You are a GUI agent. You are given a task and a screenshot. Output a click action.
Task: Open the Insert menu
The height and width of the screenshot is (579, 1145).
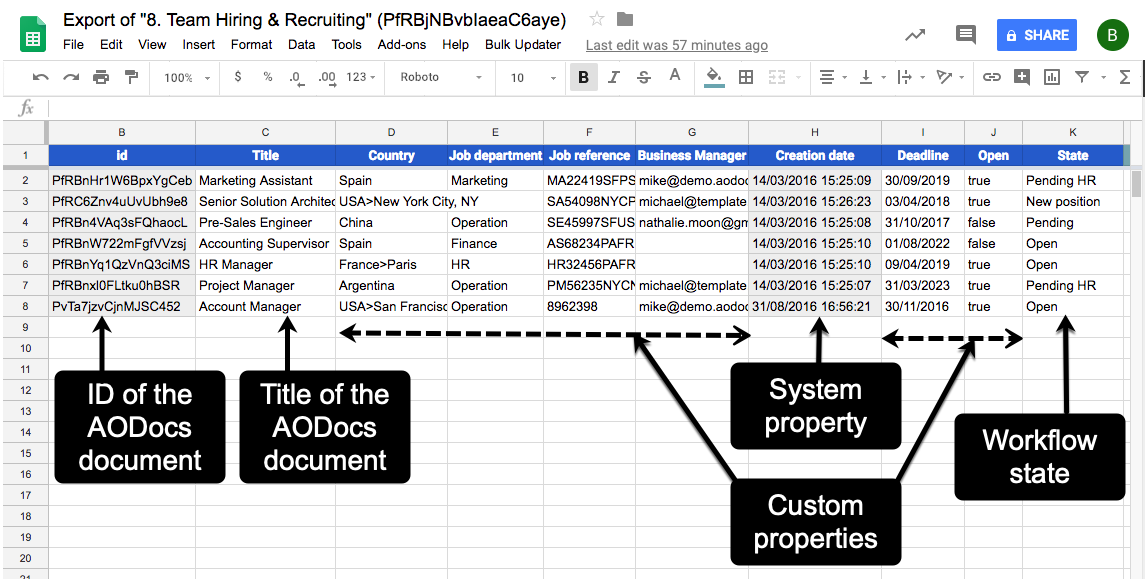(x=199, y=45)
